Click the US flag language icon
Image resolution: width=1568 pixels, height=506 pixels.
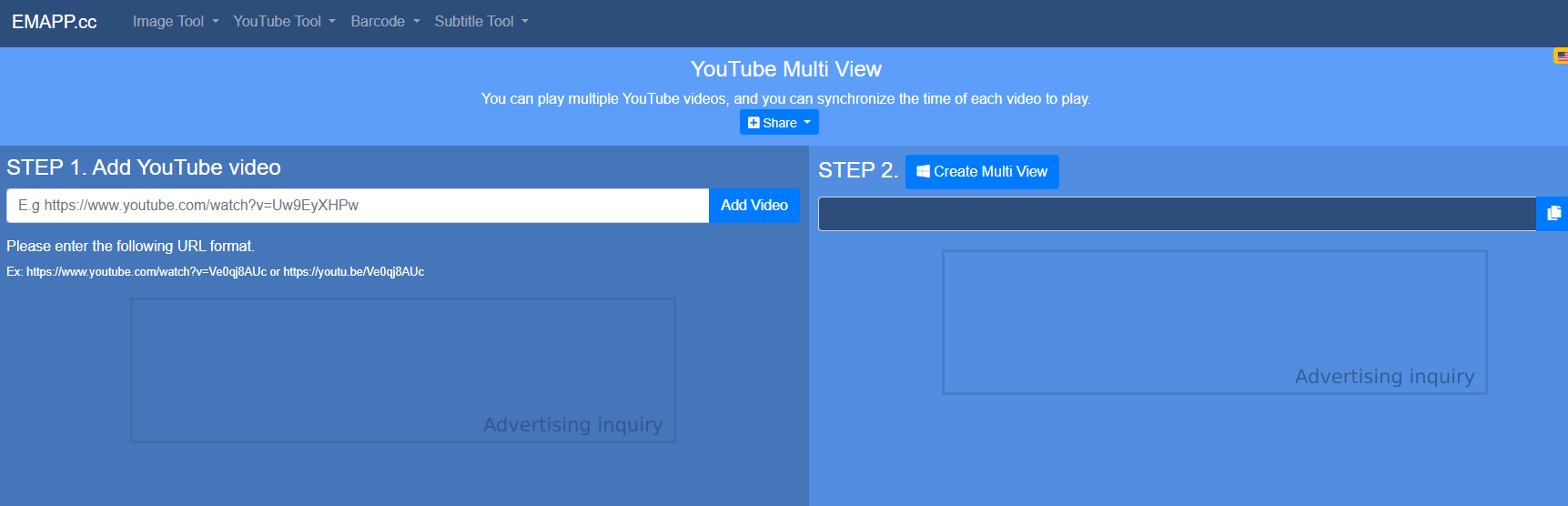pos(1561,56)
